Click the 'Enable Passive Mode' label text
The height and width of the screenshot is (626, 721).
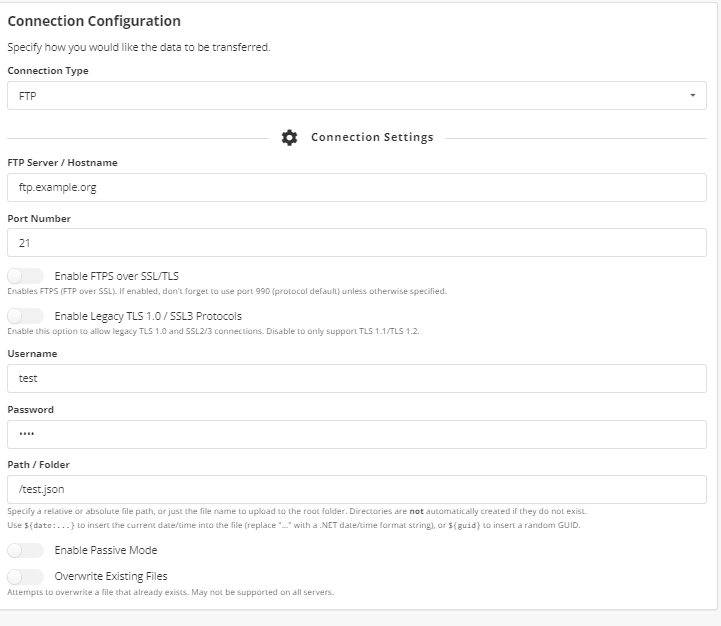(106, 550)
